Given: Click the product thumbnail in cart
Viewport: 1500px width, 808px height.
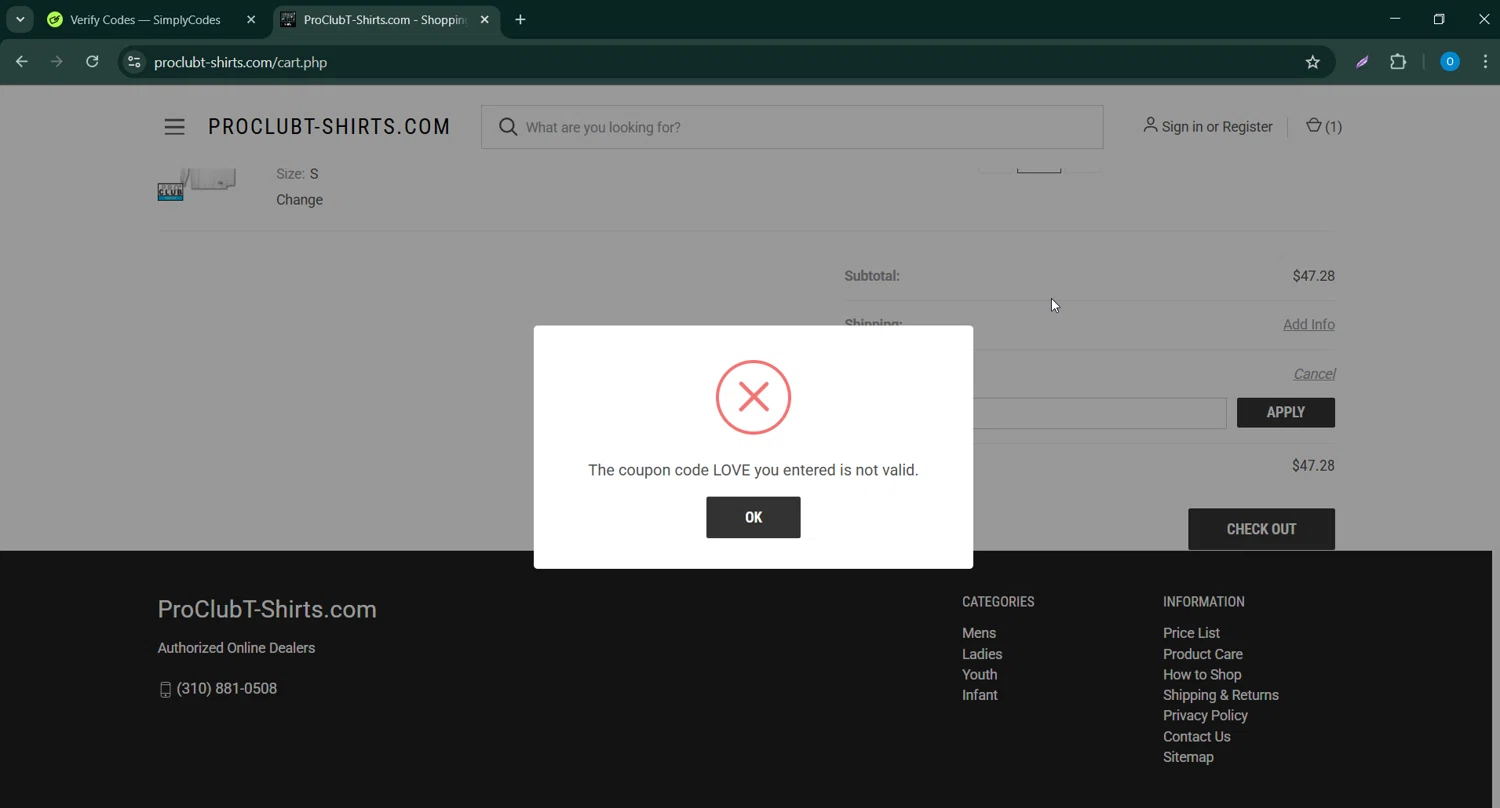Looking at the screenshot, I should (197, 185).
